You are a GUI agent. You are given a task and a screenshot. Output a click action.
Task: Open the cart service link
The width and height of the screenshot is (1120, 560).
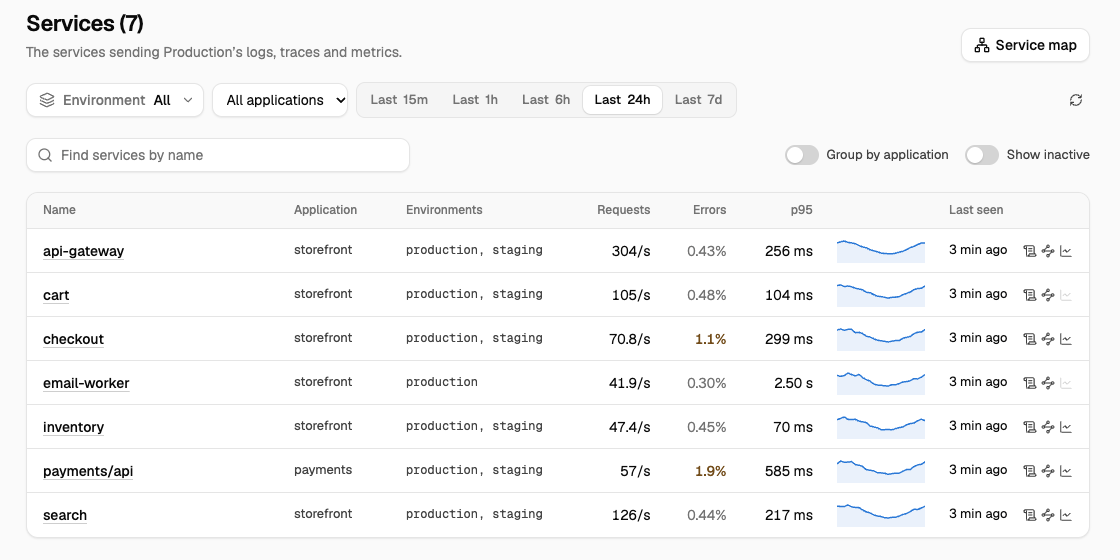point(56,296)
